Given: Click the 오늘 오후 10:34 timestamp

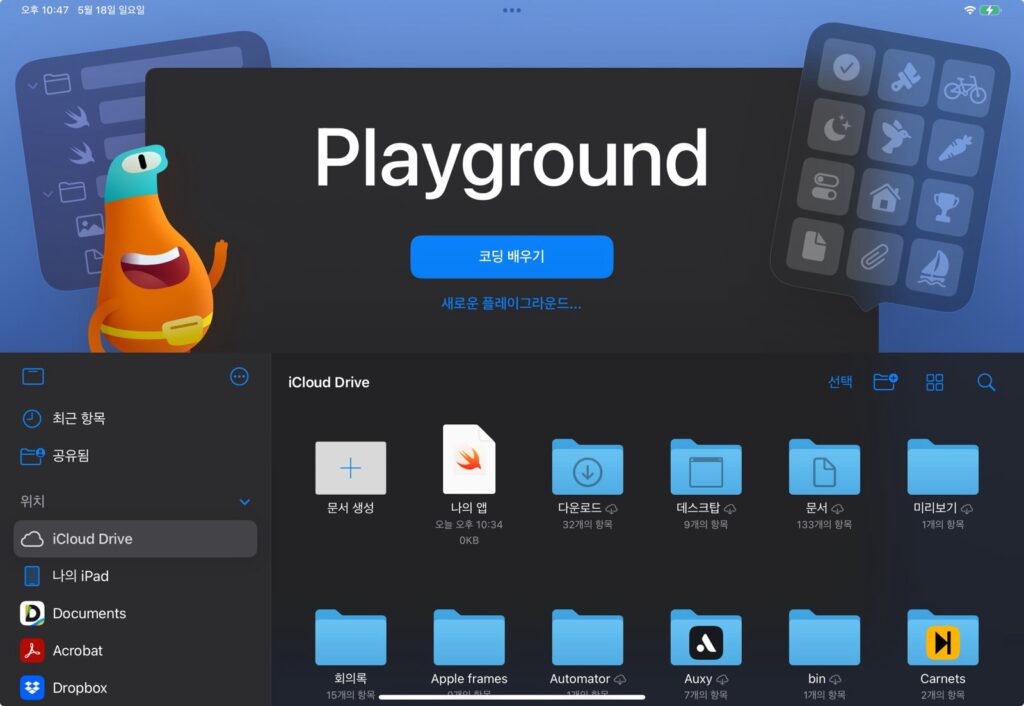Looking at the screenshot, I should (x=469, y=524).
